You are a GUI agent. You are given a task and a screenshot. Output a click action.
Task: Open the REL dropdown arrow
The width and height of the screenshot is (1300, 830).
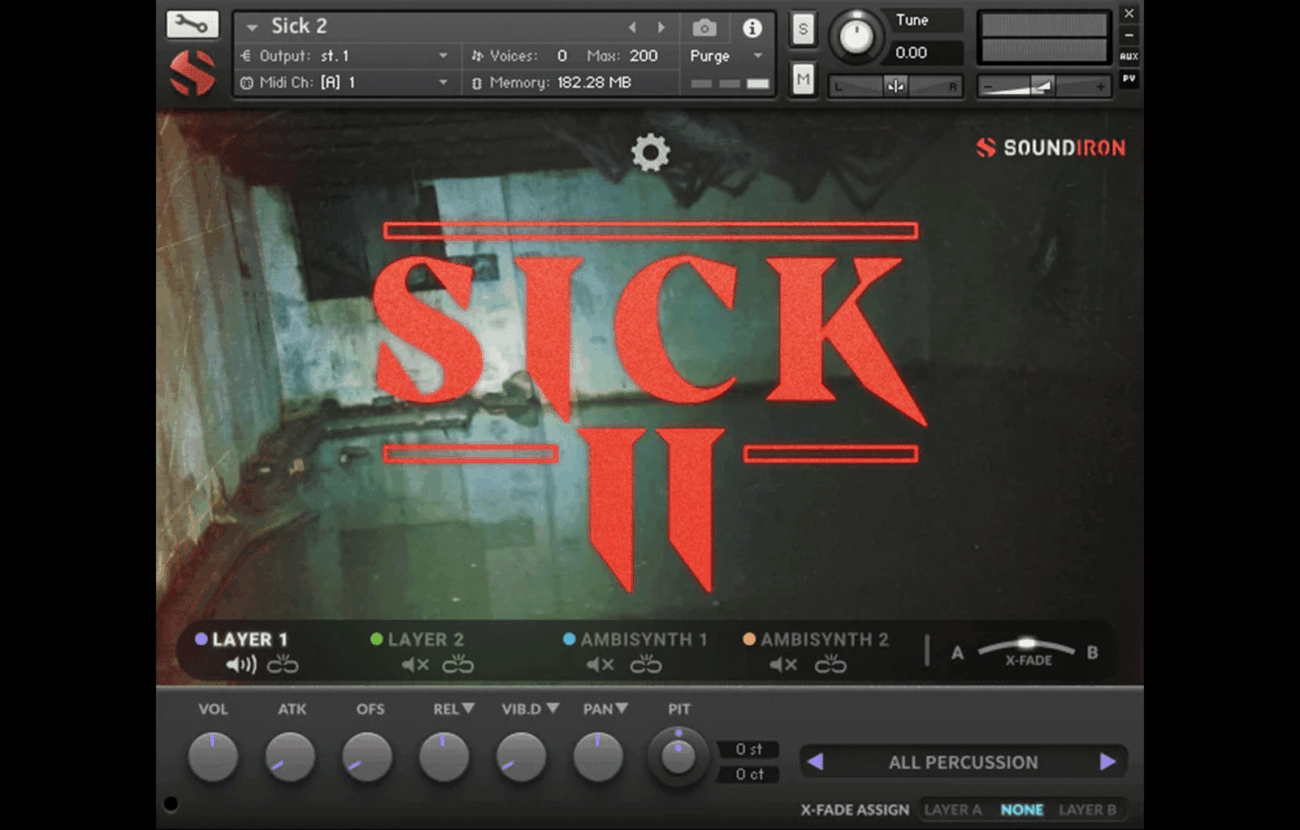point(468,709)
